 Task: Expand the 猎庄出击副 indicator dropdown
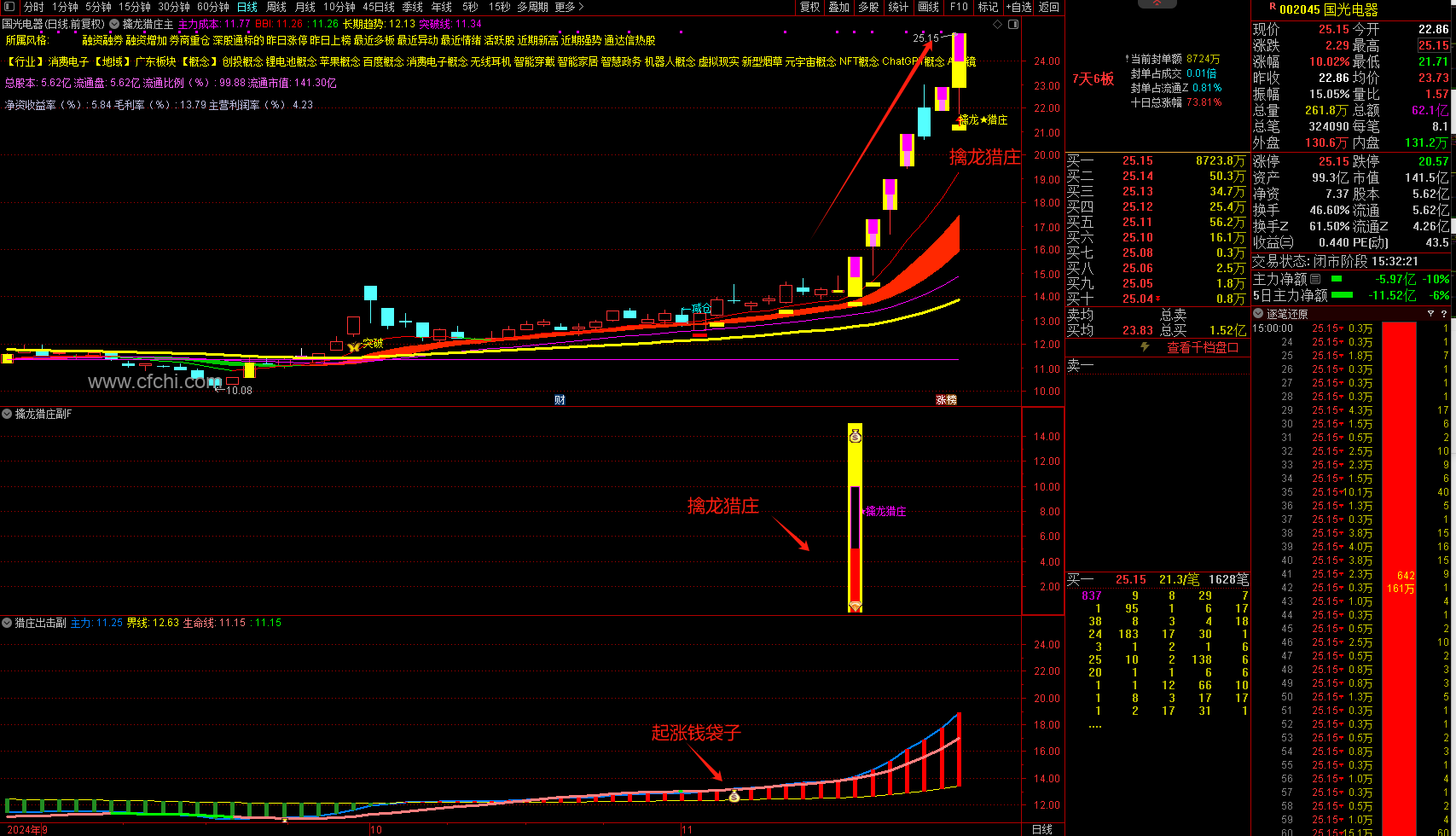click(x=7, y=623)
